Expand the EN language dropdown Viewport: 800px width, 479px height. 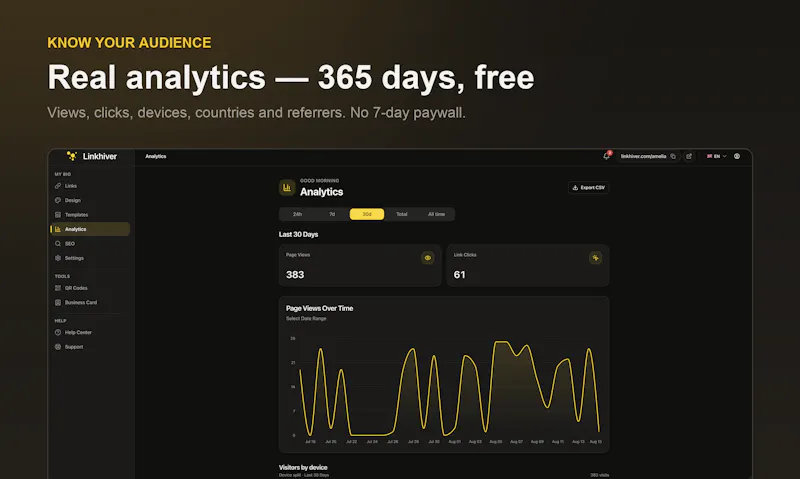coord(716,157)
